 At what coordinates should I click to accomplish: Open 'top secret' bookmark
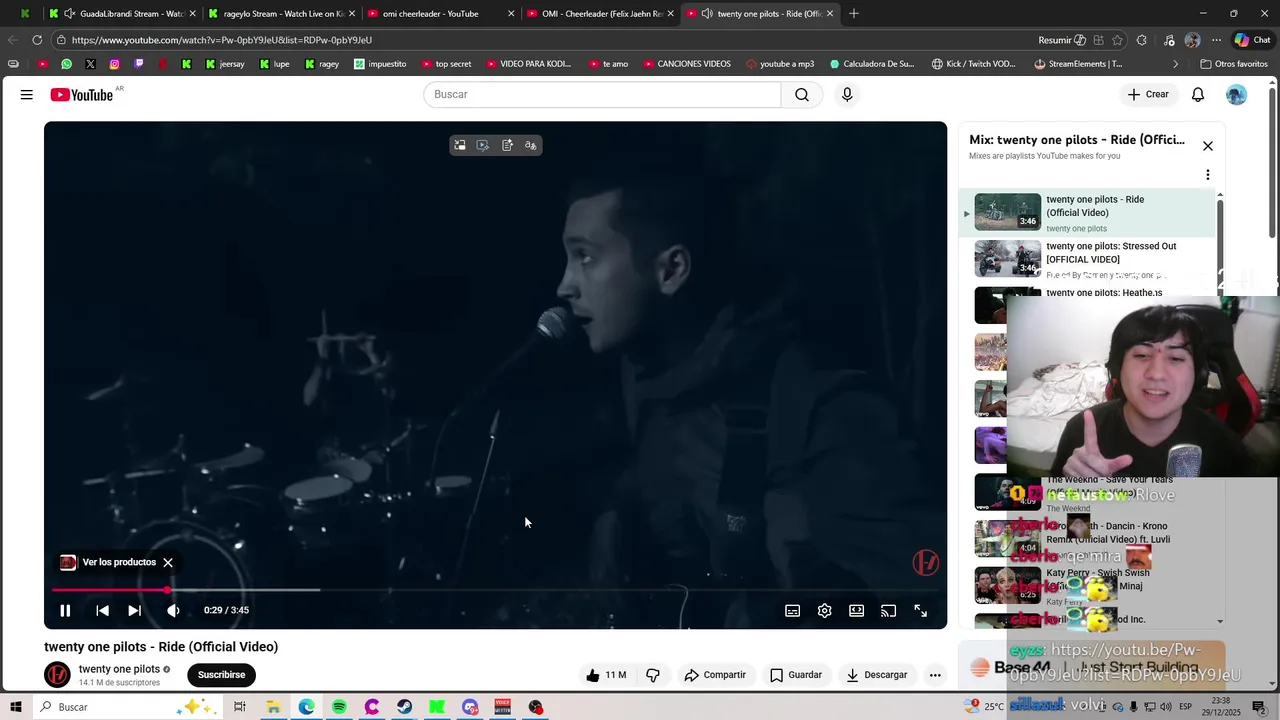pos(446,64)
